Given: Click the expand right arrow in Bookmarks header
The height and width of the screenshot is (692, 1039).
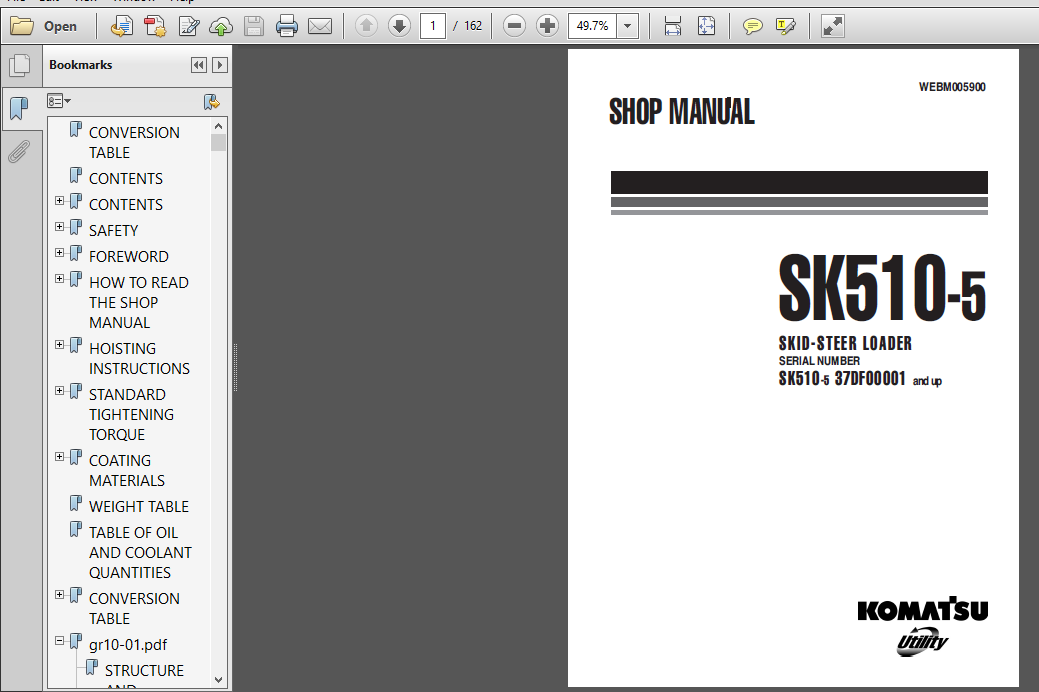Looking at the screenshot, I should [x=220, y=65].
